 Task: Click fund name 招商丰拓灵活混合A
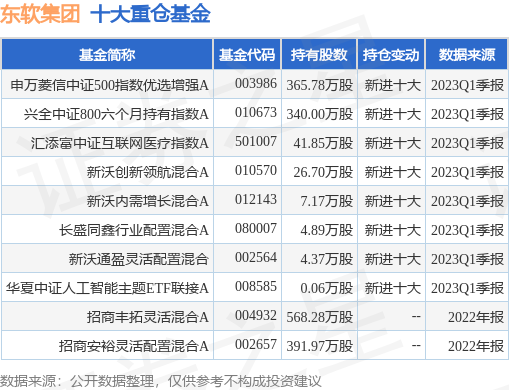[x=148, y=317]
